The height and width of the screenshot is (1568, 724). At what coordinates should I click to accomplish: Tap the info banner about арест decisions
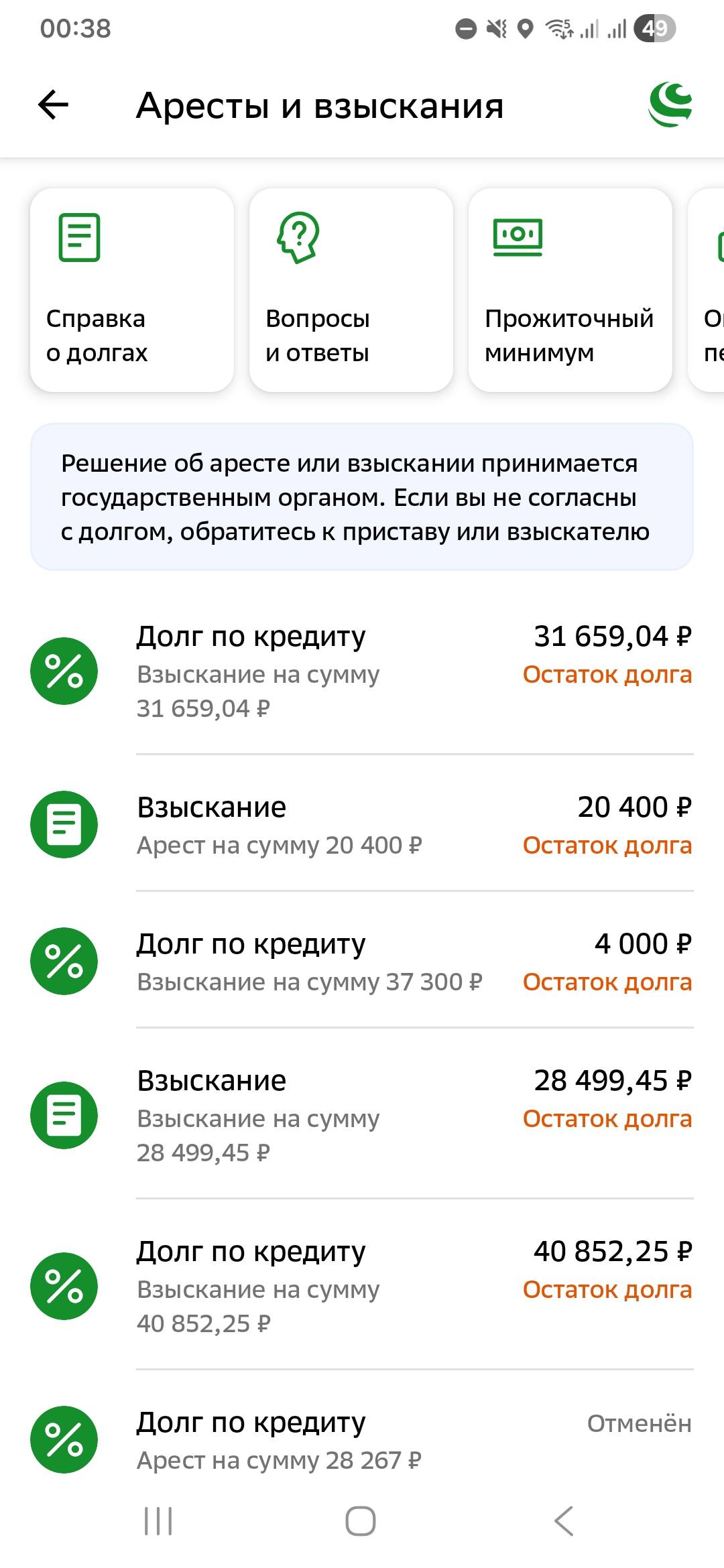[362, 496]
